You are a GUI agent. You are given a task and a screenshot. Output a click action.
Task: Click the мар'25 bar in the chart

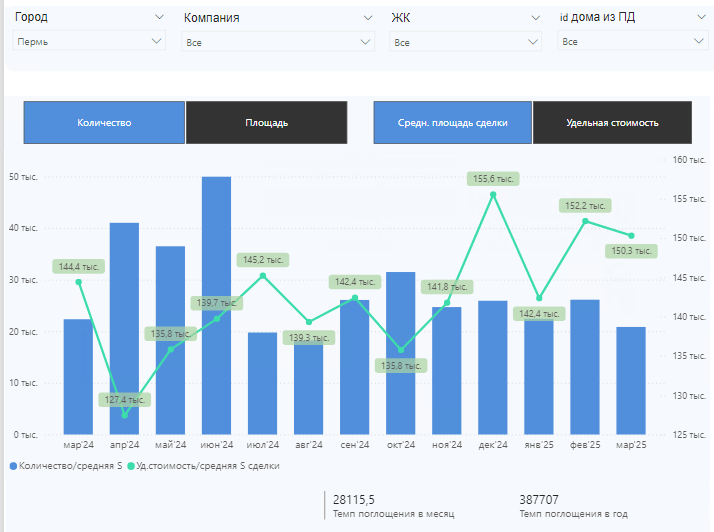coord(631,381)
